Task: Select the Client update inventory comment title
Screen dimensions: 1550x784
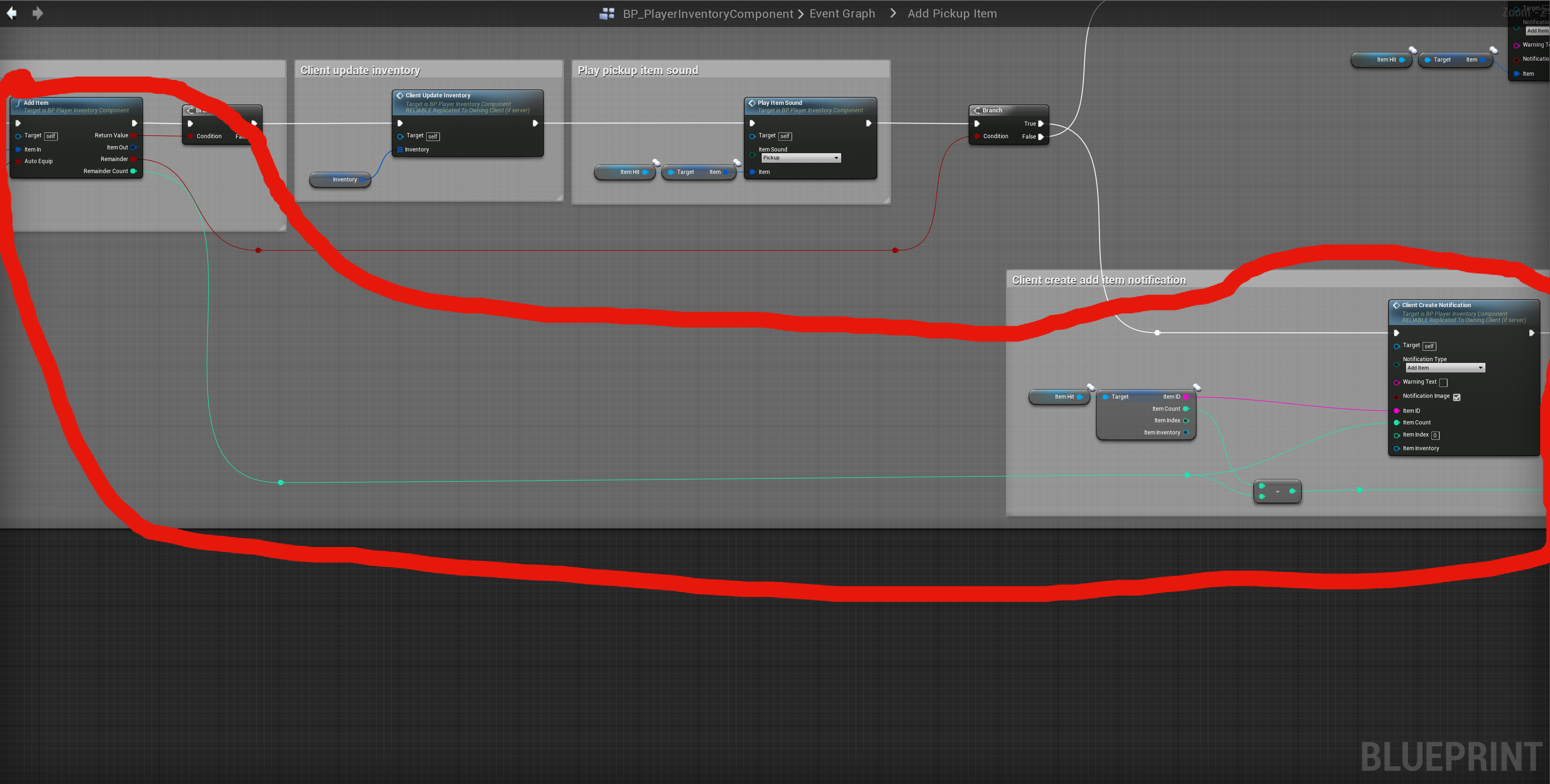Action: pyautogui.click(x=360, y=70)
